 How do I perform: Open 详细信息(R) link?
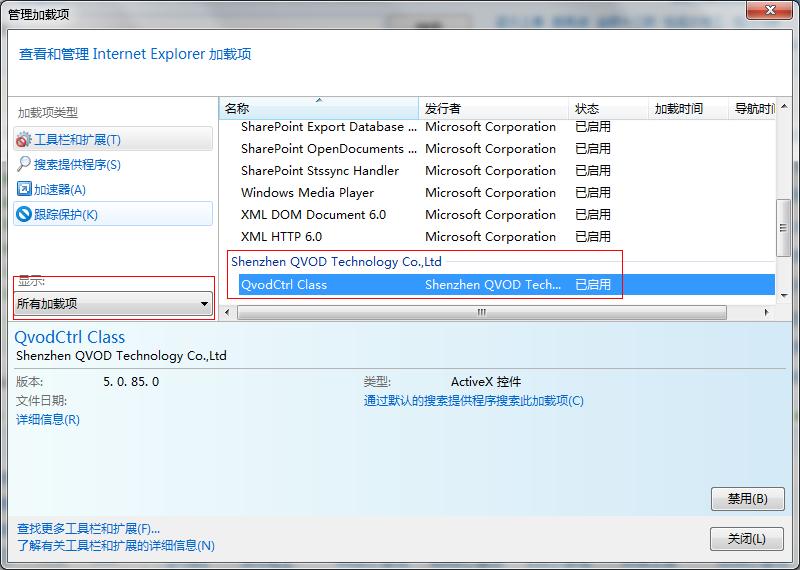coord(48,420)
